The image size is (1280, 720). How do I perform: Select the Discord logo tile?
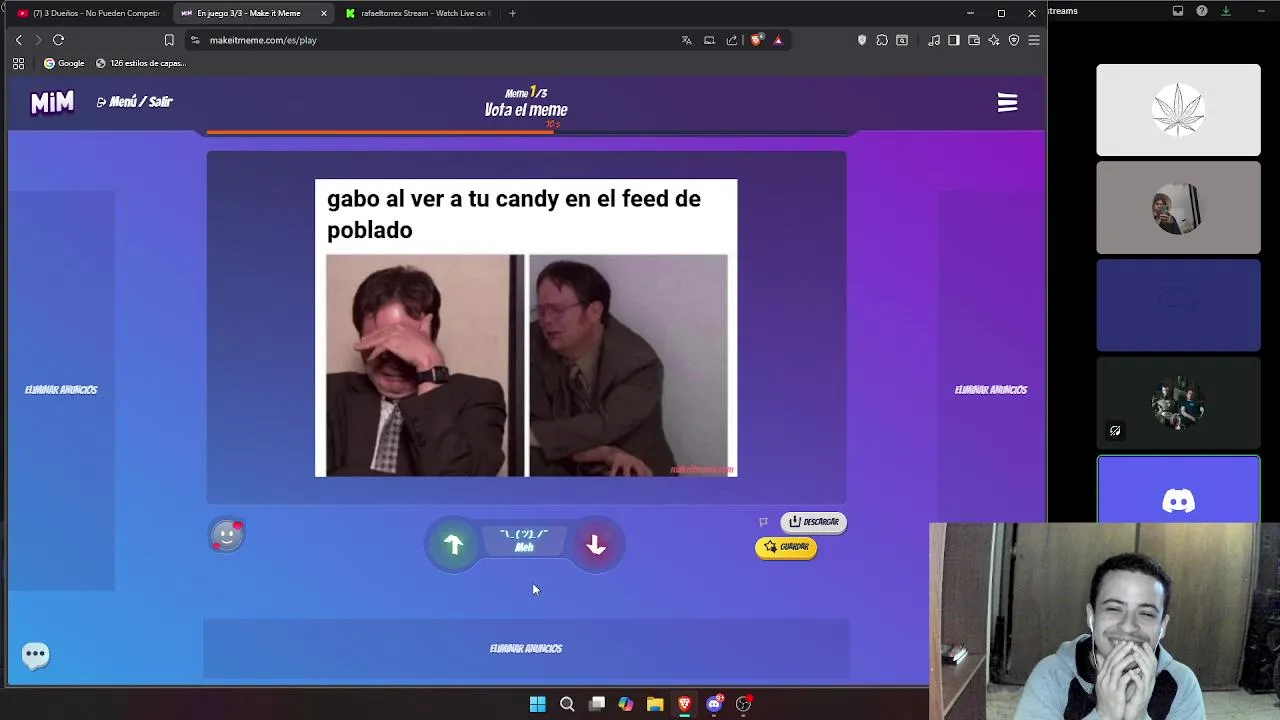coord(1178,490)
